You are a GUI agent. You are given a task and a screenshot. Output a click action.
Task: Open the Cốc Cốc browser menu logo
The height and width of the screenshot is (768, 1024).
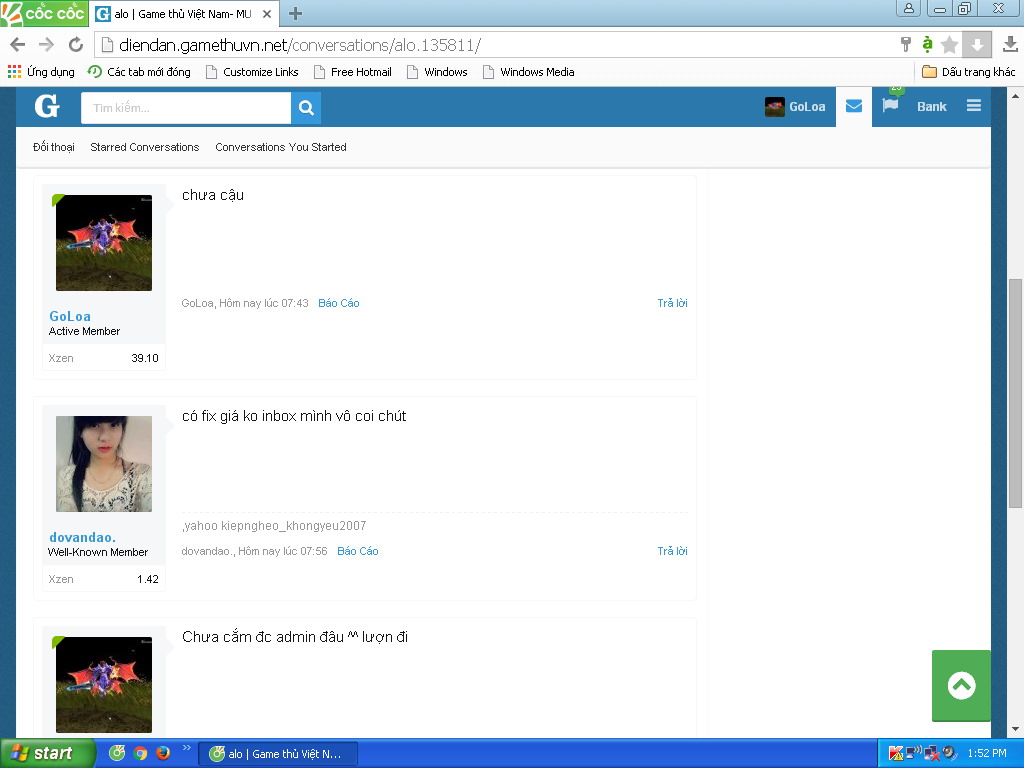coord(44,13)
